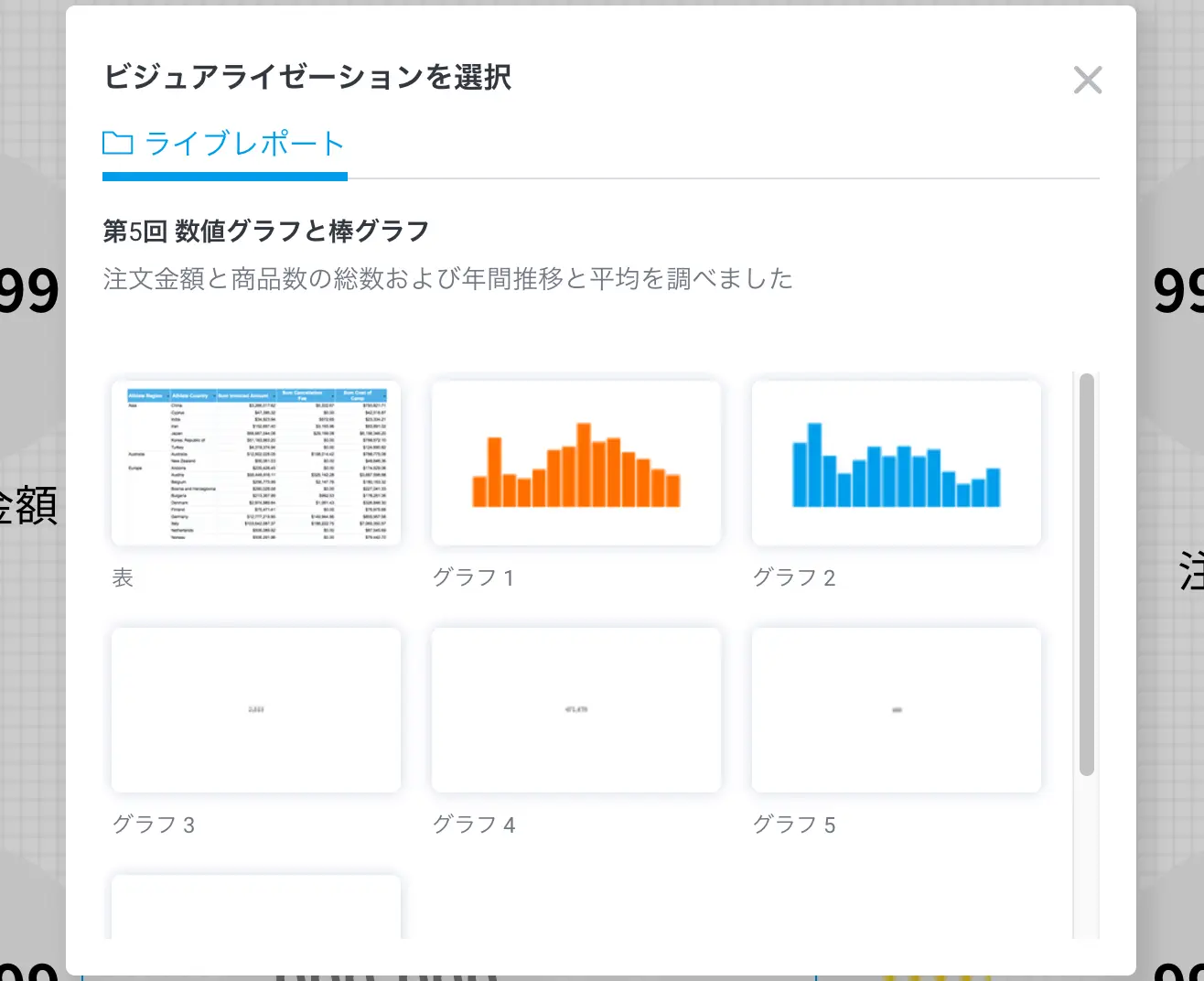This screenshot has width=1204, height=981.
Task: Choose the グラフ 5 numeric thumbnail
Action: pyautogui.click(x=897, y=710)
